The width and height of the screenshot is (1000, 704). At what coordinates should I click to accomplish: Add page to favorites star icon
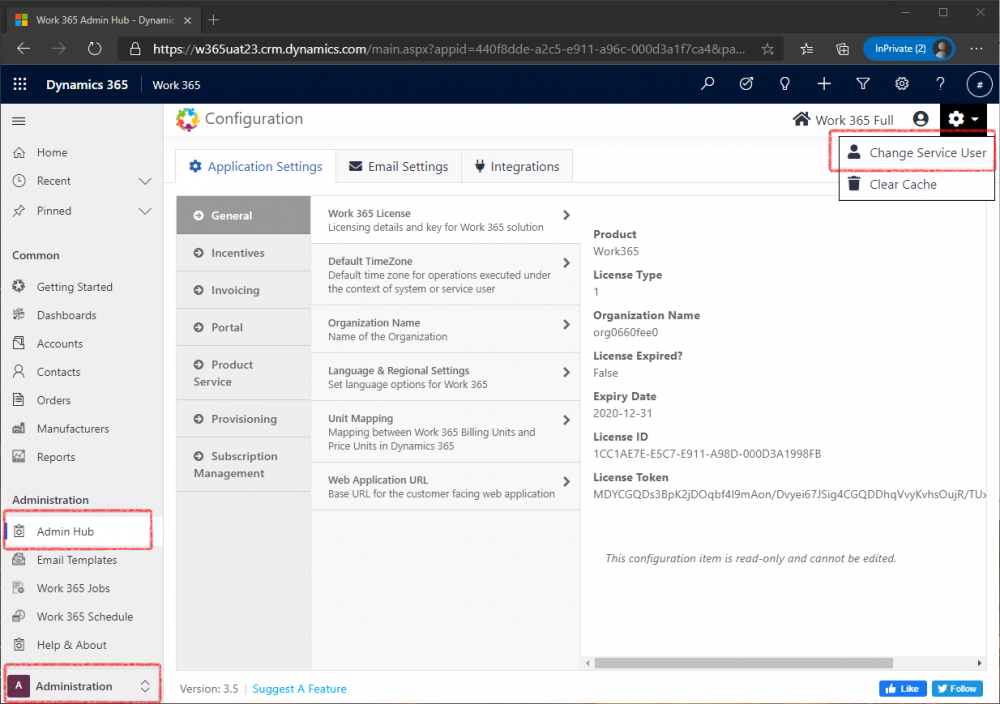tap(768, 49)
